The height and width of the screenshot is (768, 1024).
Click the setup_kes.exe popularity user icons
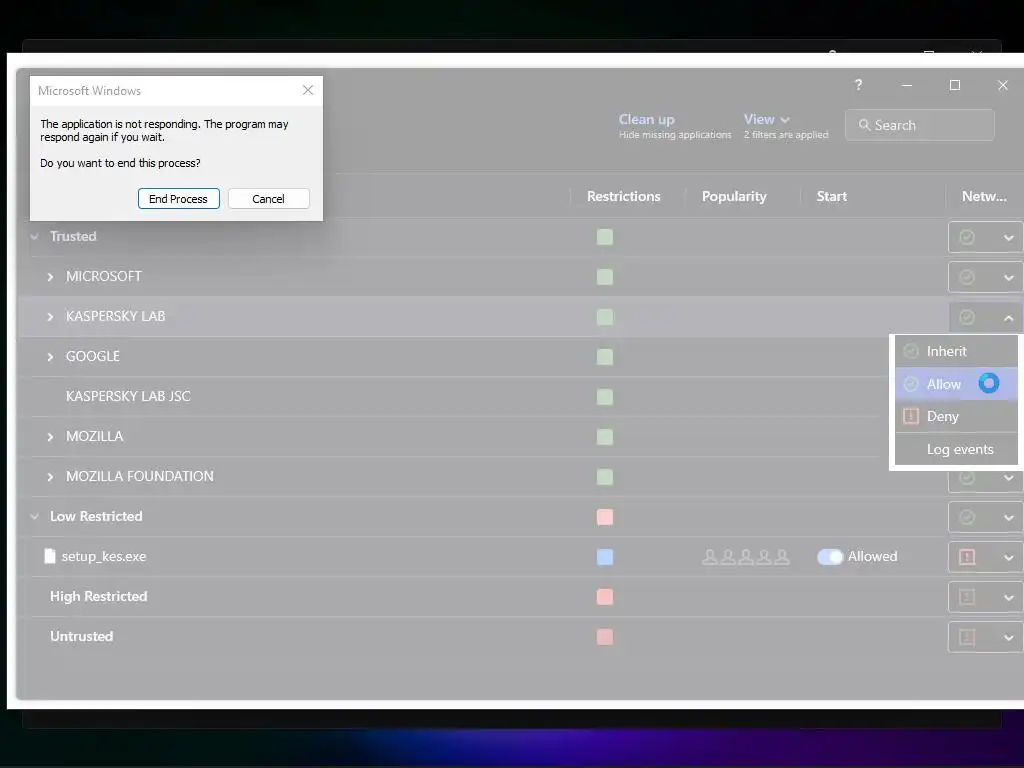click(746, 556)
